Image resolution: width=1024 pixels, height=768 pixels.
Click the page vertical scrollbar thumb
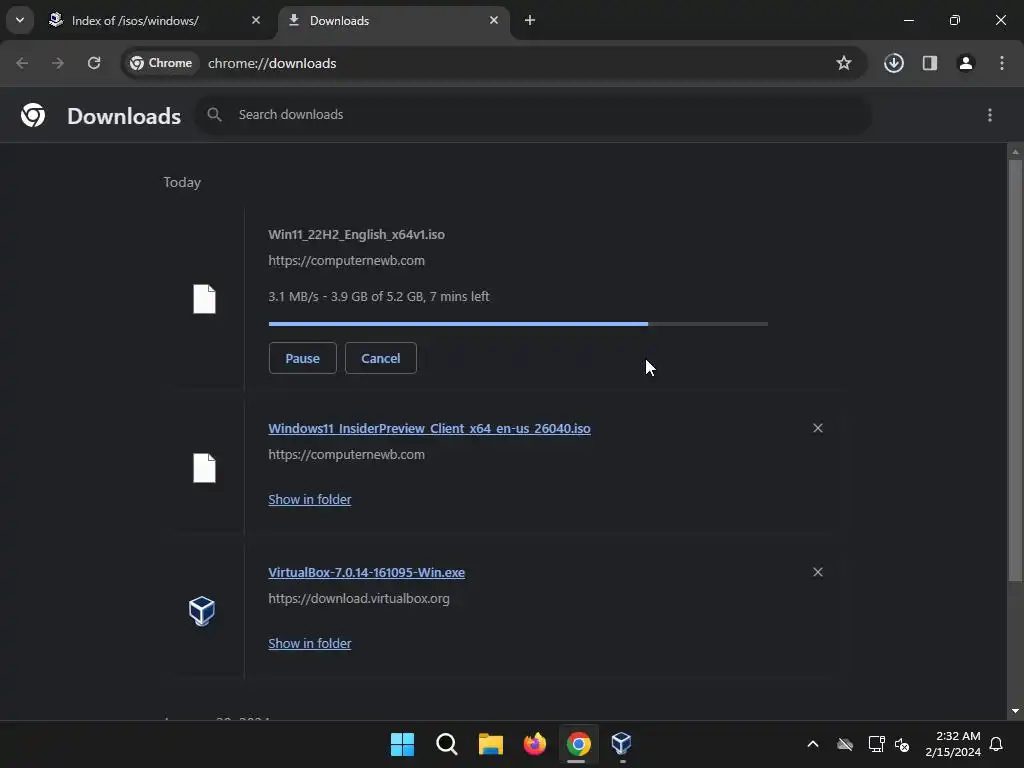(x=1015, y=370)
